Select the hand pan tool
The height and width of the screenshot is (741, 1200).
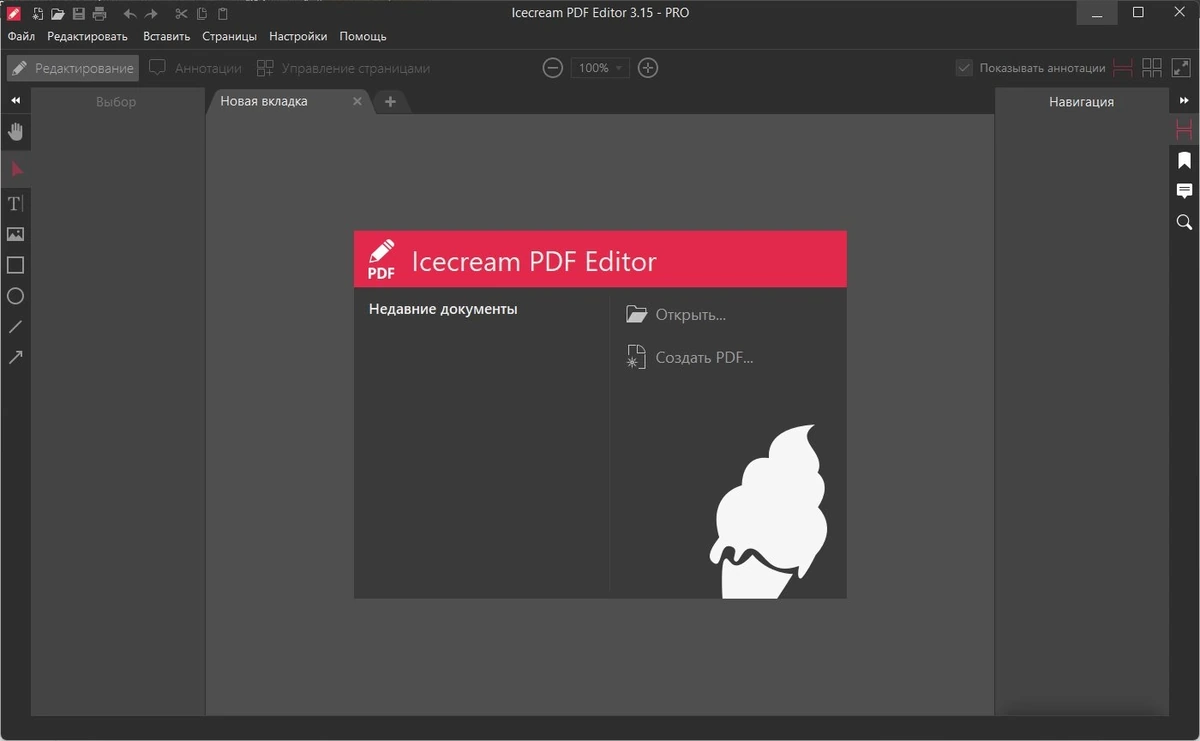(x=15, y=132)
